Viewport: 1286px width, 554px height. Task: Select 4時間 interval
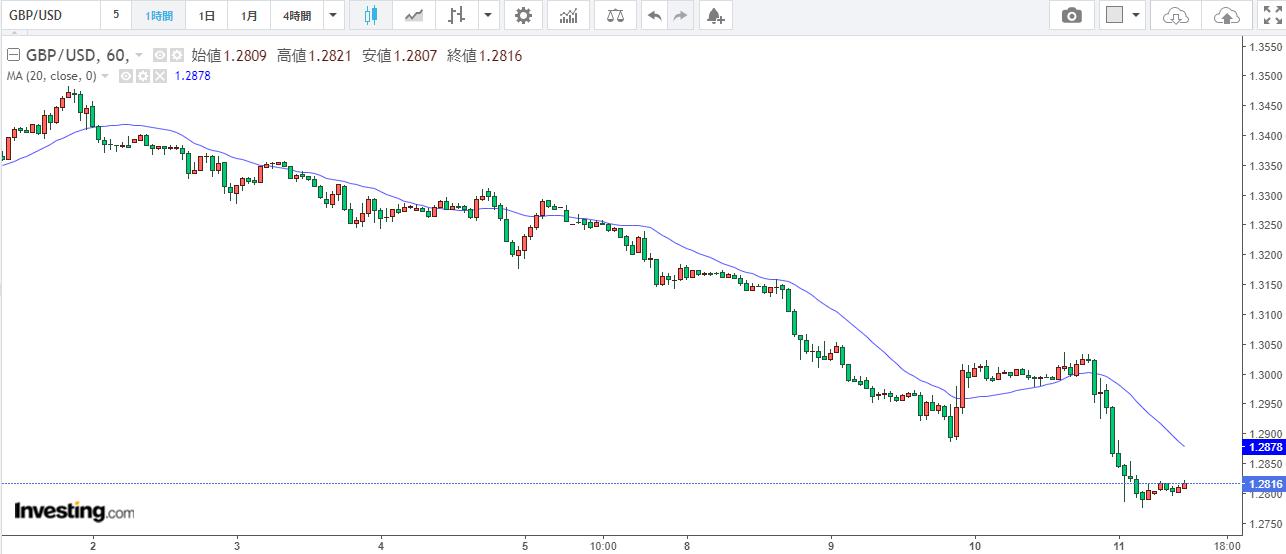(x=296, y=16)
